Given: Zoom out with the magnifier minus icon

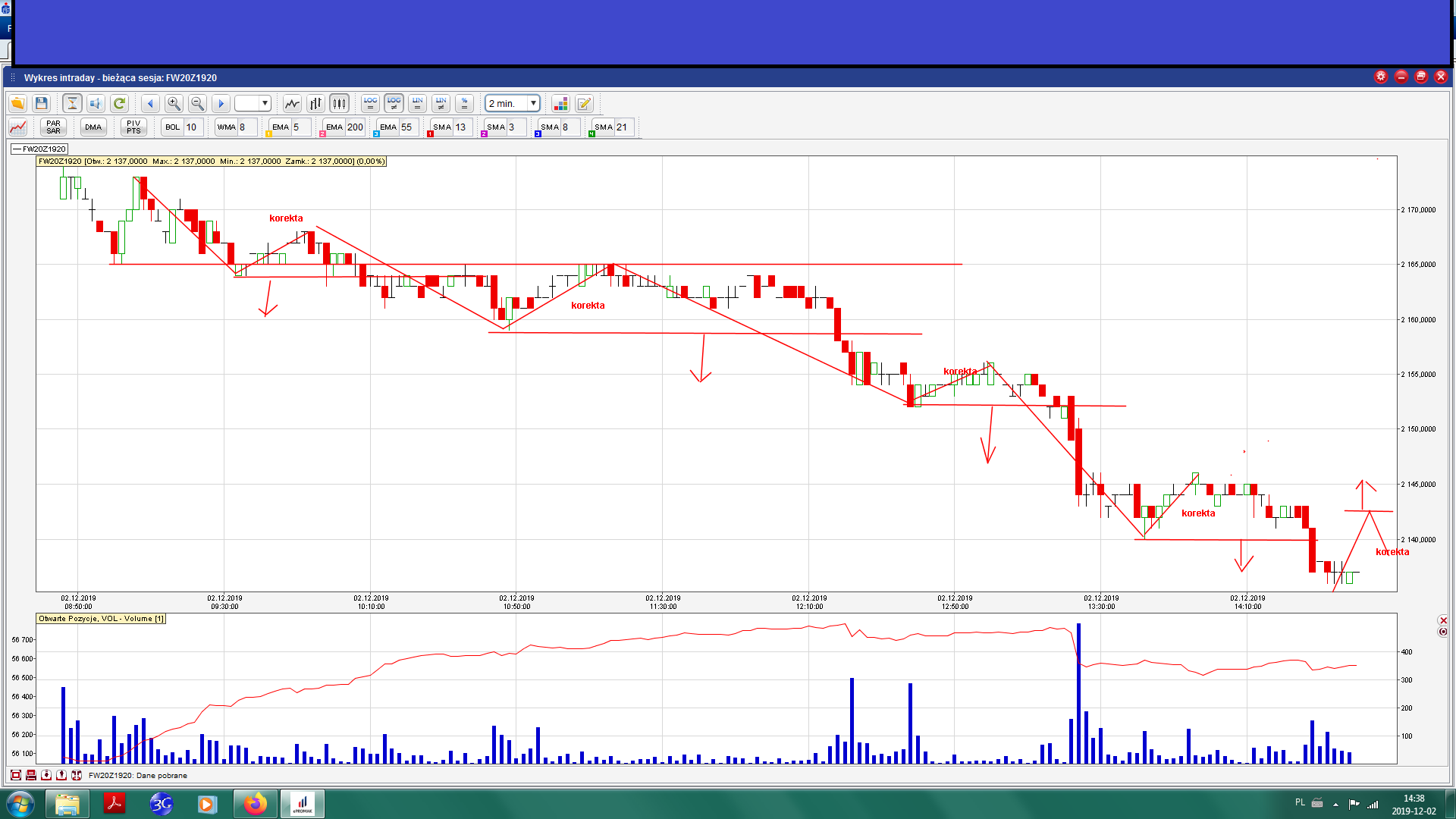Looking at the screenshot, I should click(197, 103).
